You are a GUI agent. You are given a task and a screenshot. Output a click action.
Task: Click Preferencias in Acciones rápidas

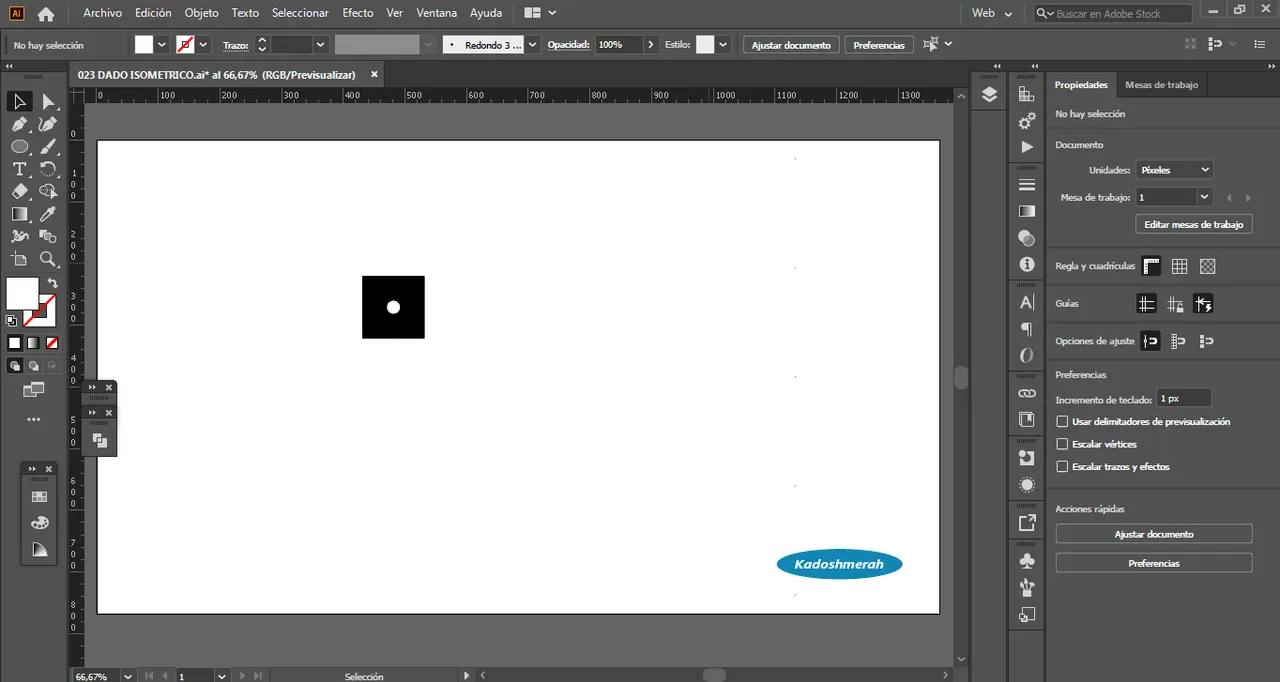(1154, 564)
